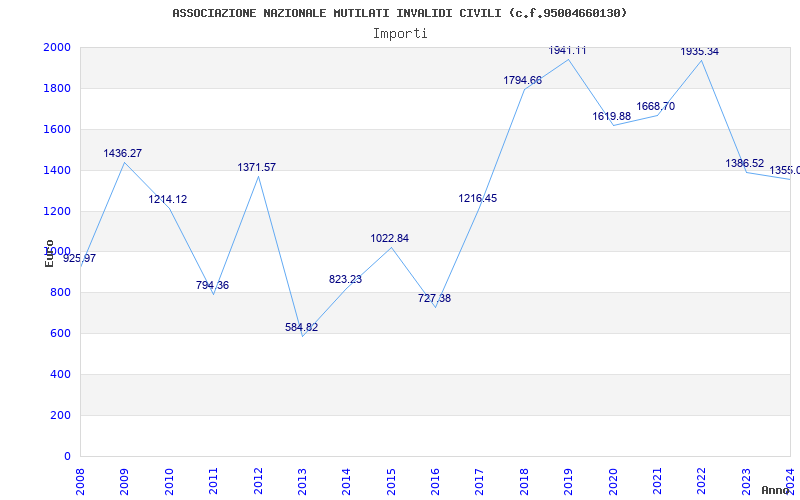Select the 727.38 data label

434,298
